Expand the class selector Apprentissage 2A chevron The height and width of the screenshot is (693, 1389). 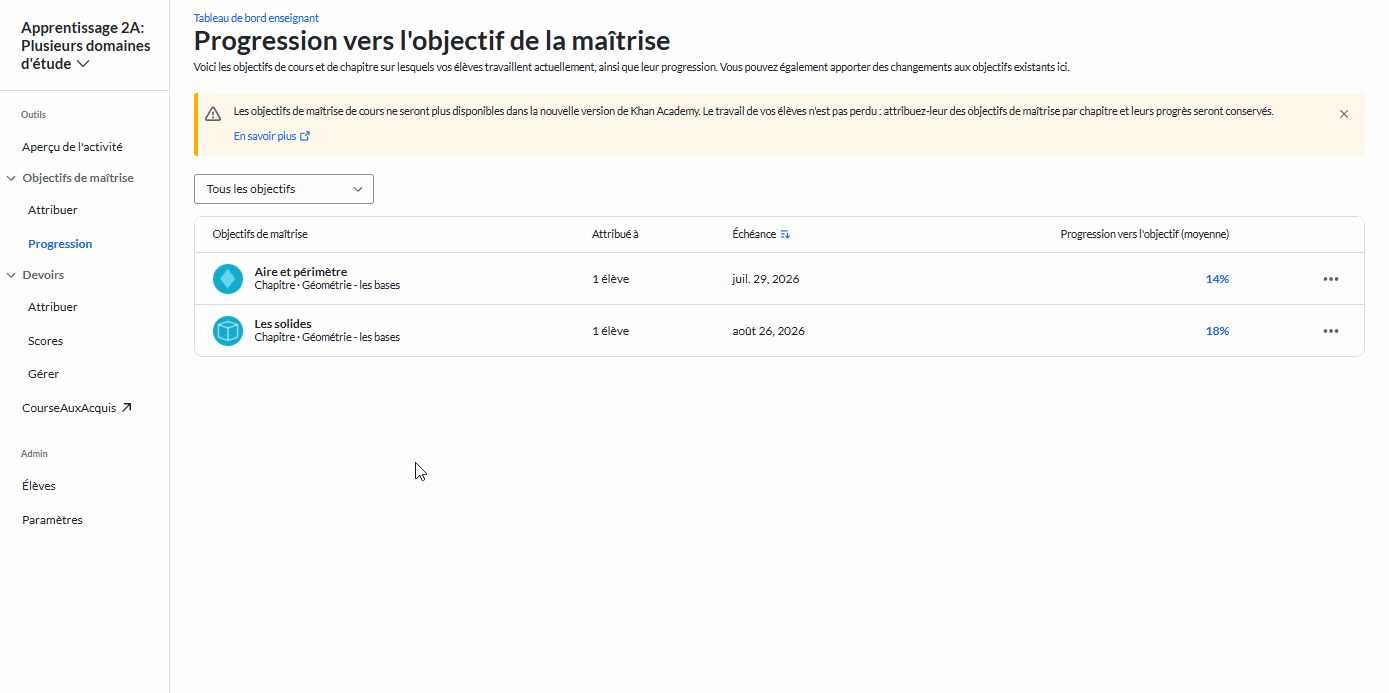(x=84, y=64)
